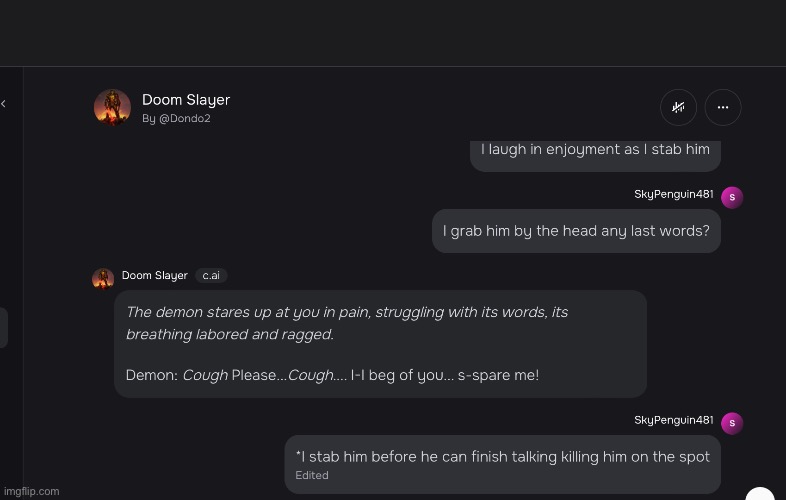
Task: Select the 'stab him before' message bubble
Action: (x=502, y=464)
